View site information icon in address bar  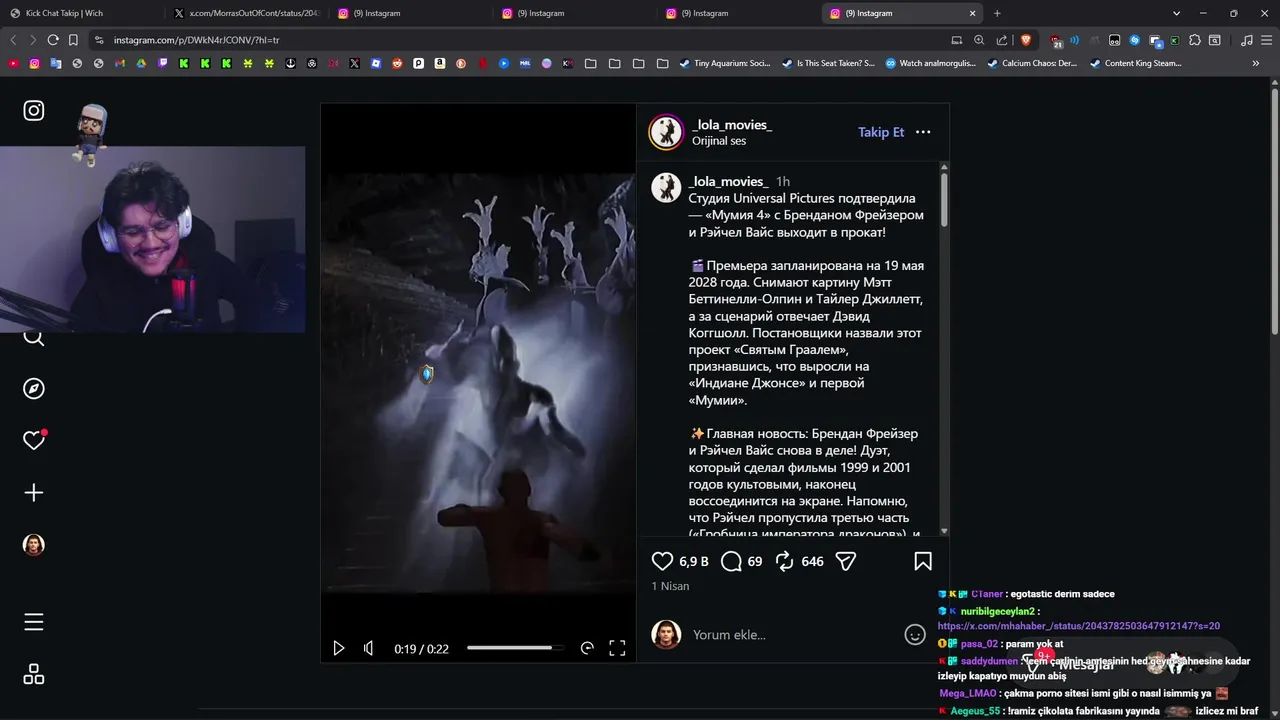click(98, 40)
